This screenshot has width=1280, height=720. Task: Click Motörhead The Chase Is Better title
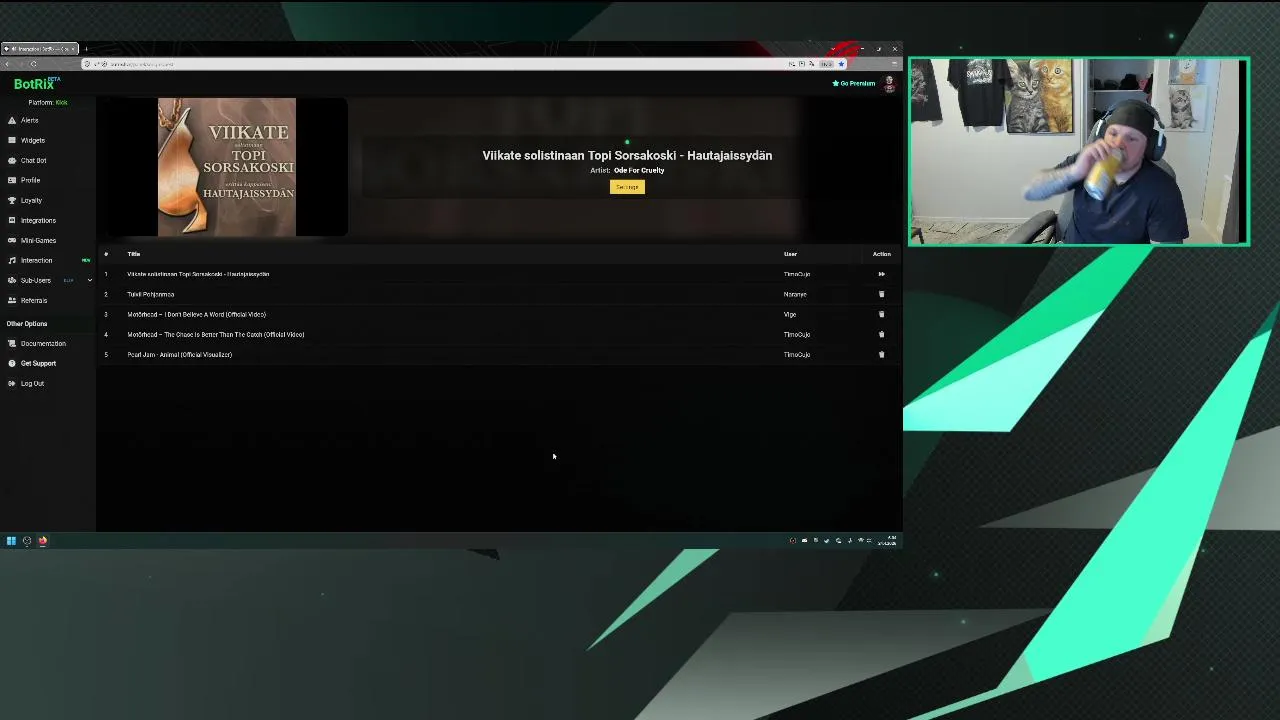[x=215, y=334]
